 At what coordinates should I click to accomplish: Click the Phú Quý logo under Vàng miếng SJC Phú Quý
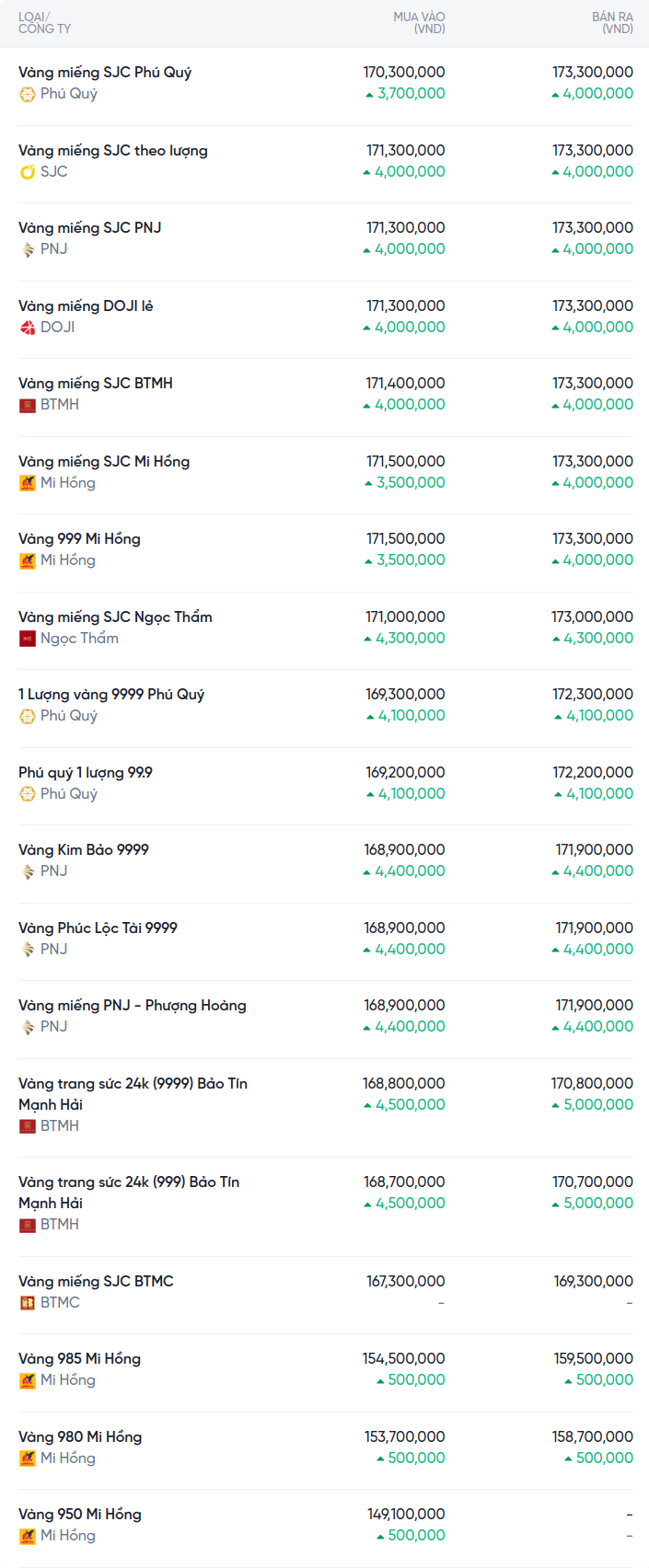(x=28, y=94)
